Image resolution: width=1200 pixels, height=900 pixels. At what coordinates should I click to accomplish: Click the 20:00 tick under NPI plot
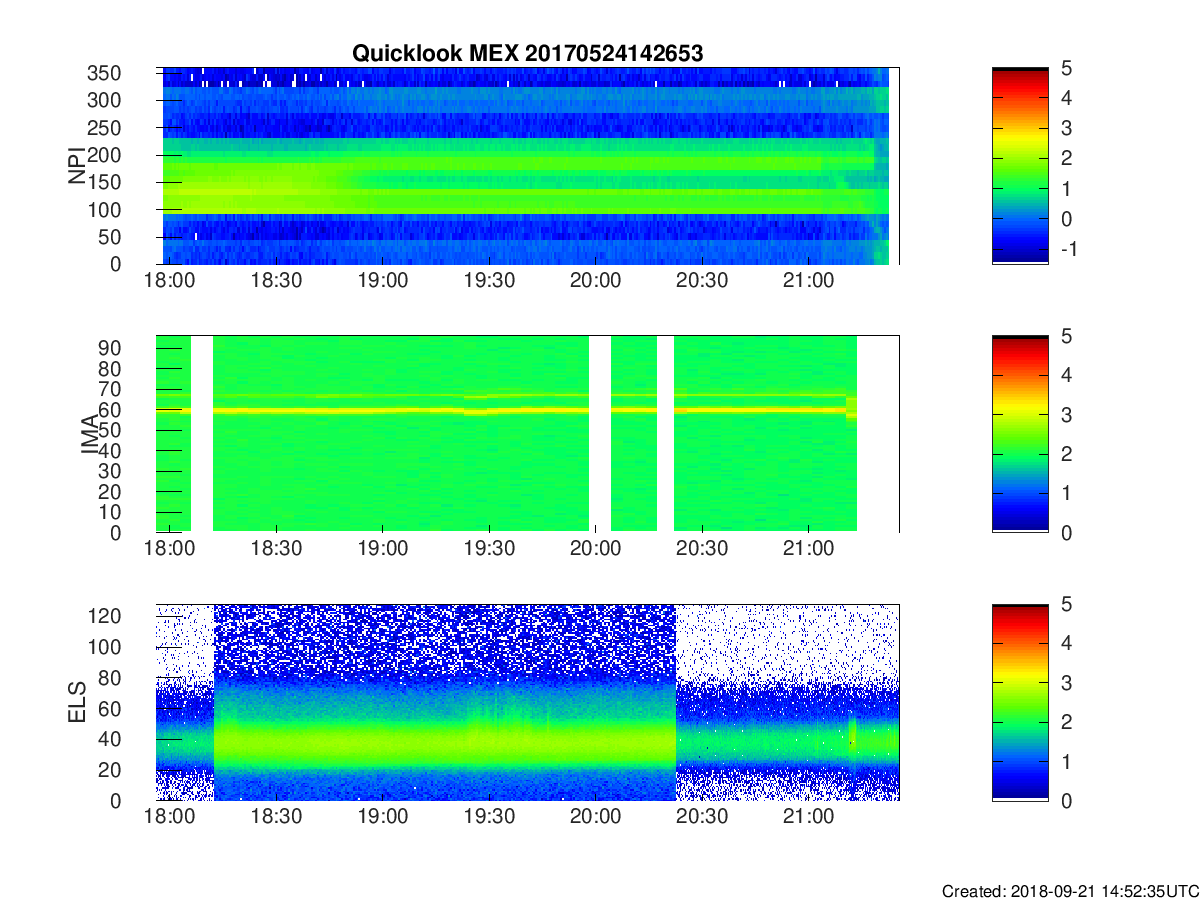coord(596,282)
